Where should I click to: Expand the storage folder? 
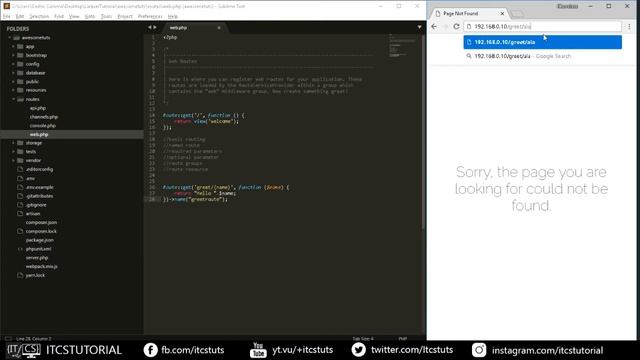click(x=13, y=143)
